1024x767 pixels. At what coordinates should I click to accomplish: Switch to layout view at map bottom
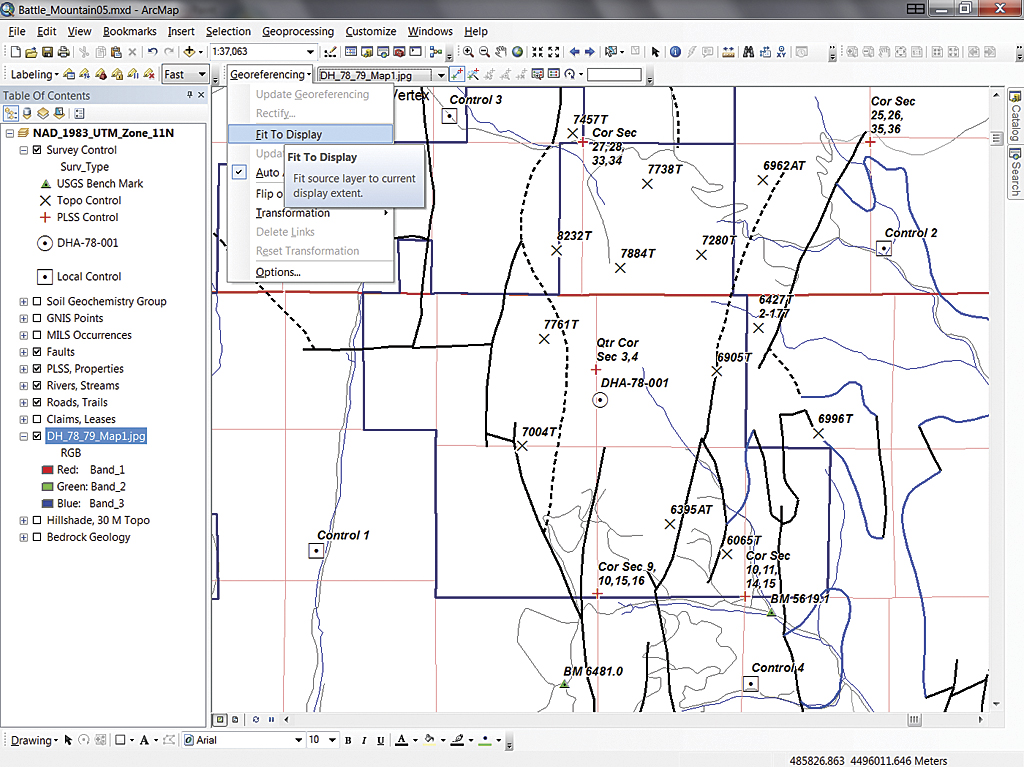click(235, 719)
